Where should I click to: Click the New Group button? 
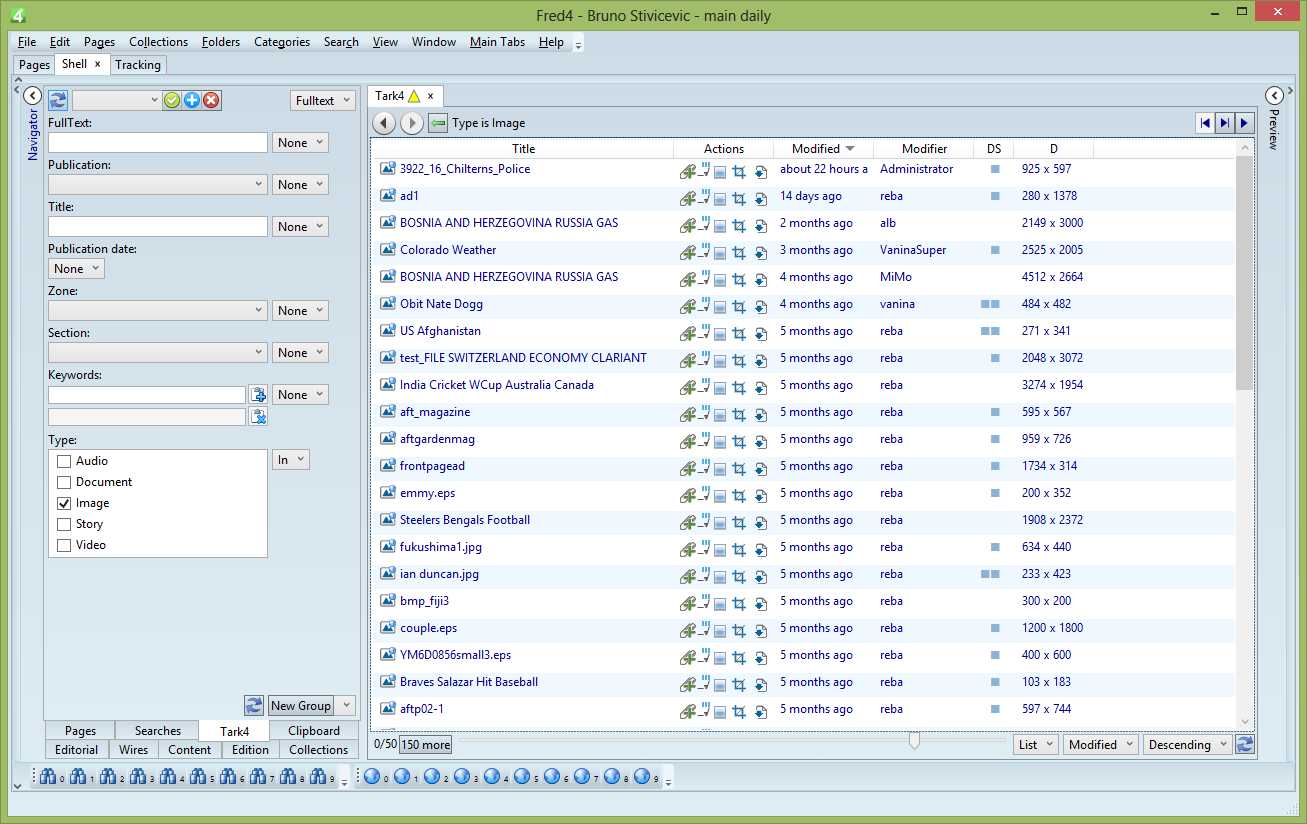coord(300,705)
